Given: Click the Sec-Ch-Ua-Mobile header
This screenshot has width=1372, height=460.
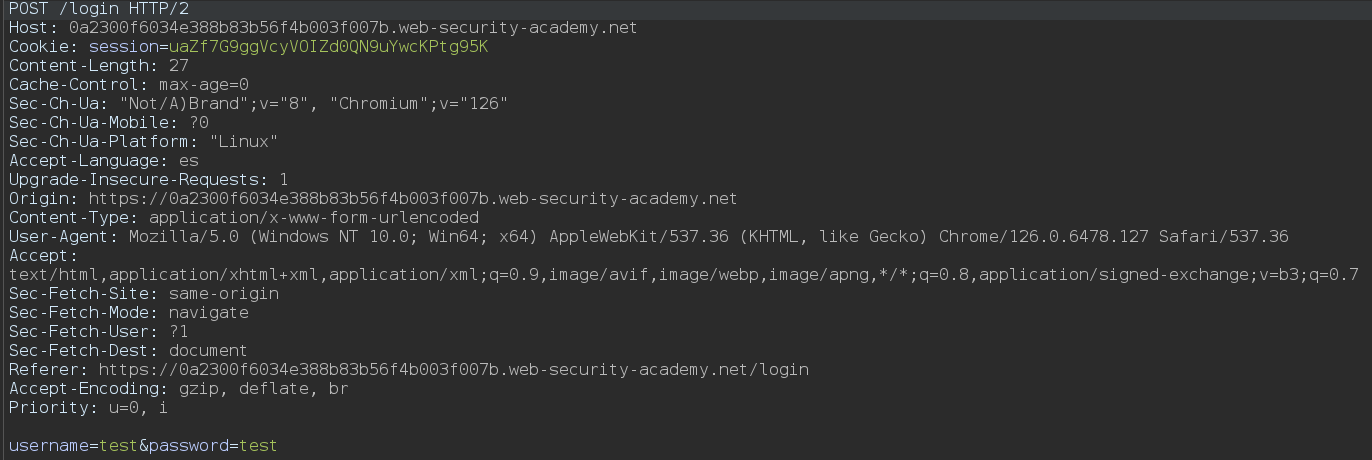Looking at the screenshot, I should pos(108,123).
